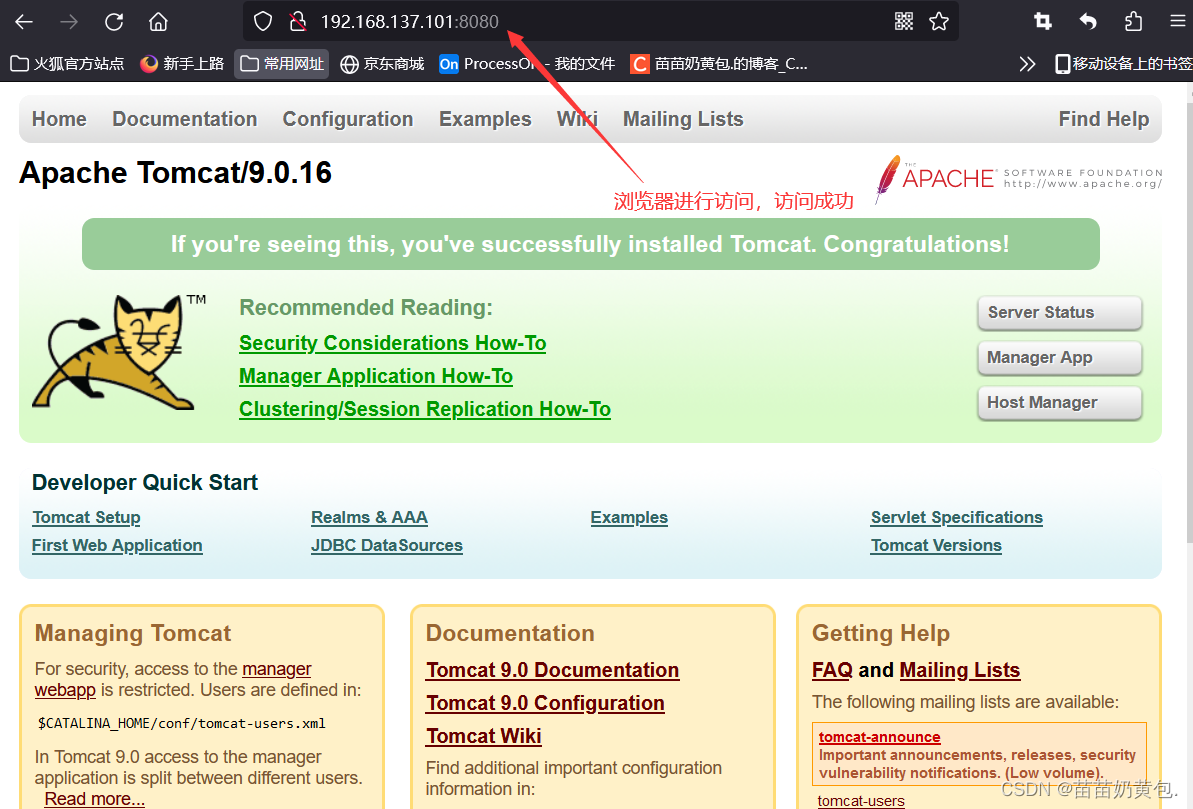Open Tomcat 9.0 Documentation link
Screen dimensions: 1193x809
coord(552,670)
